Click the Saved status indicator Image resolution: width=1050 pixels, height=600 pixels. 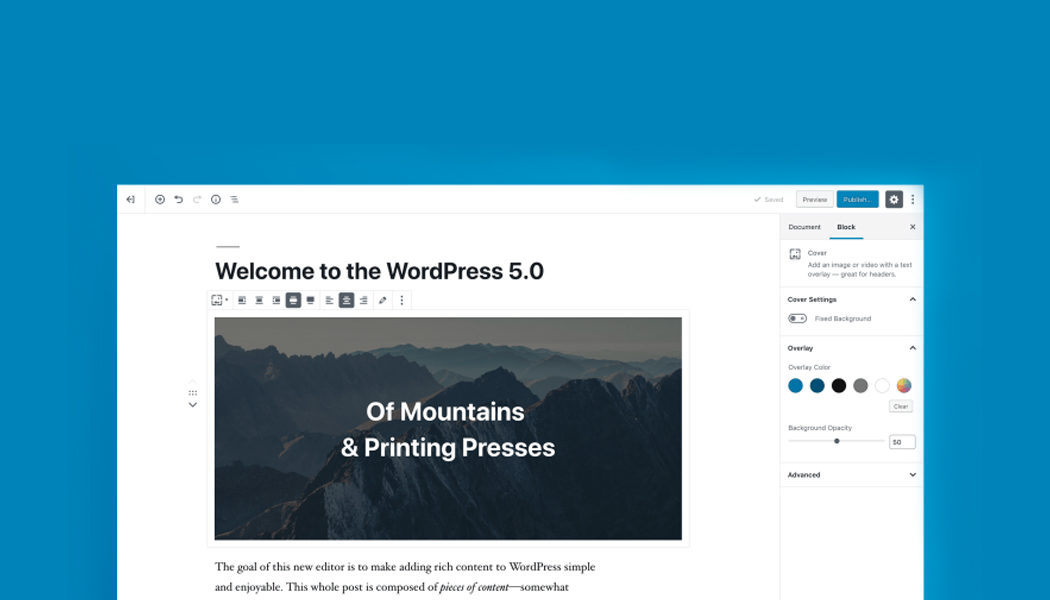pyautogui.click(x=769, y=200)
